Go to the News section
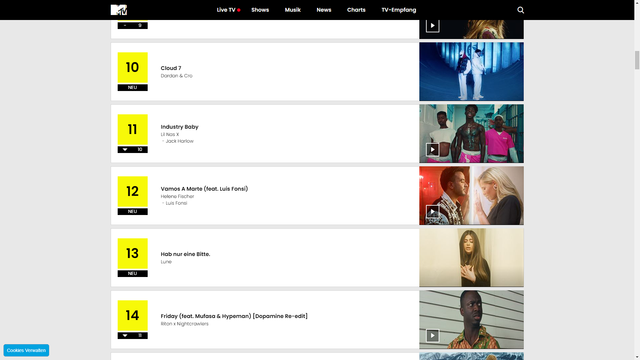Viewport: 640px width, 360px height. (x=324, y=10)
